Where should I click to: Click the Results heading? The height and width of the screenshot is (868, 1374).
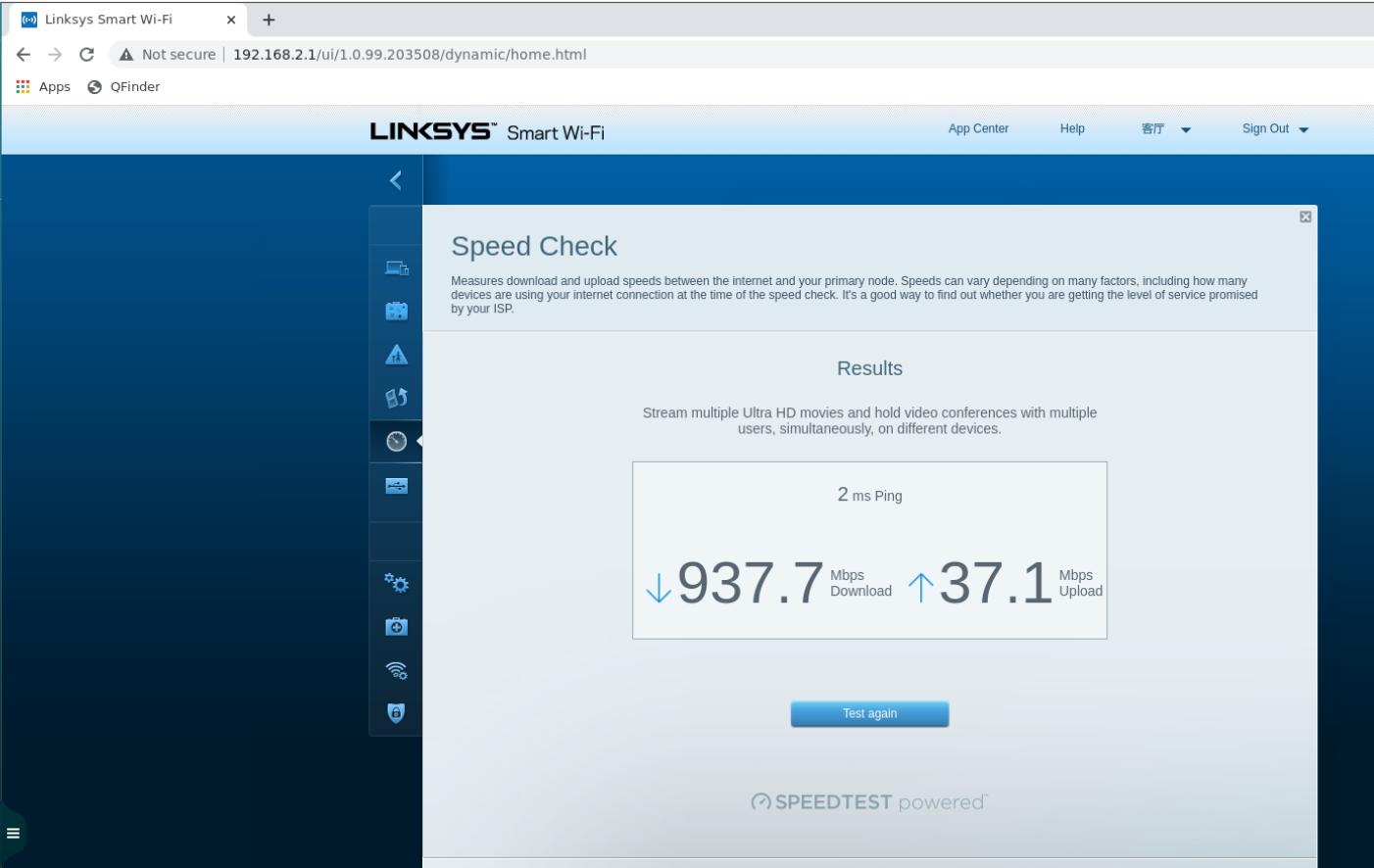[869, 368]
